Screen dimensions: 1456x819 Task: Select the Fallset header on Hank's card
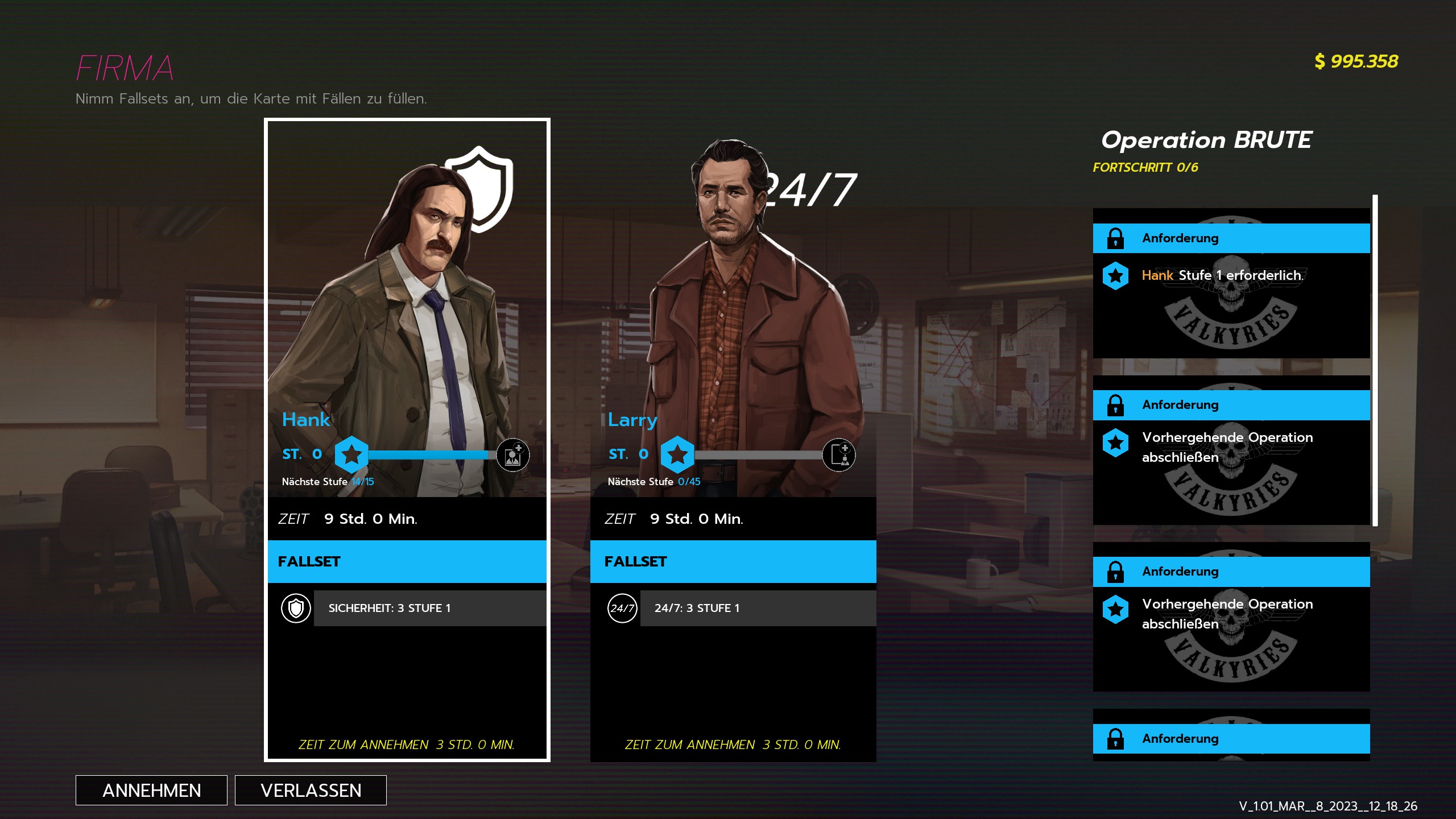click(407, 561)
